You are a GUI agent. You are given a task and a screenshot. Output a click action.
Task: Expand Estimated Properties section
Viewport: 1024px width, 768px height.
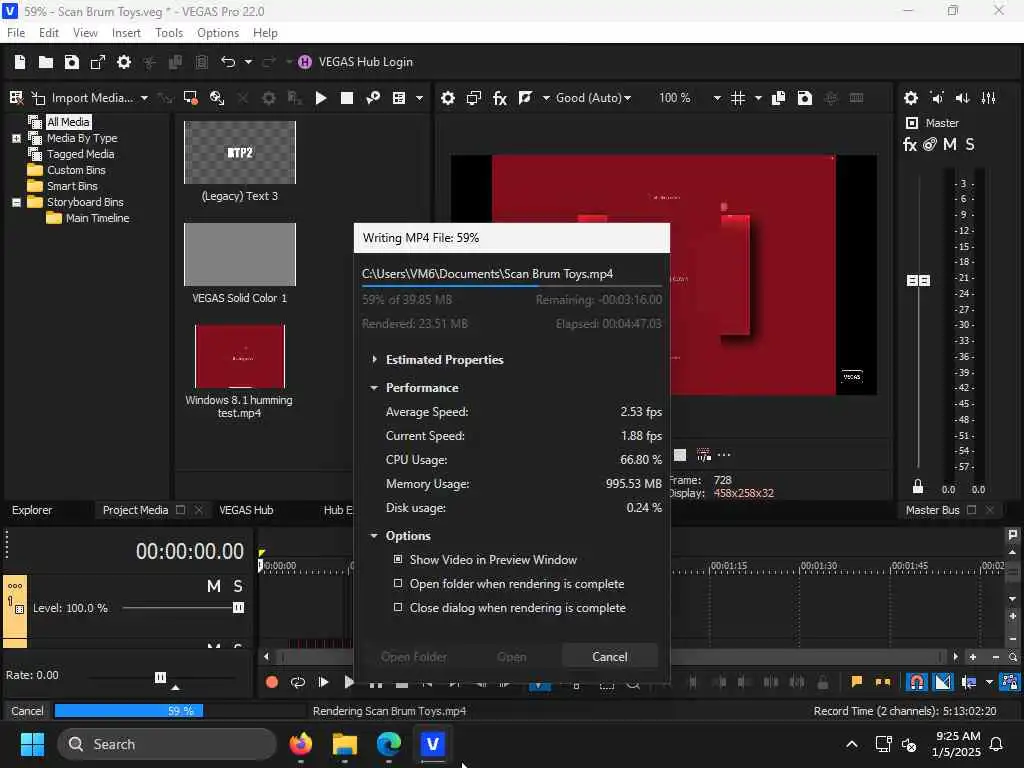pos(374,360)
